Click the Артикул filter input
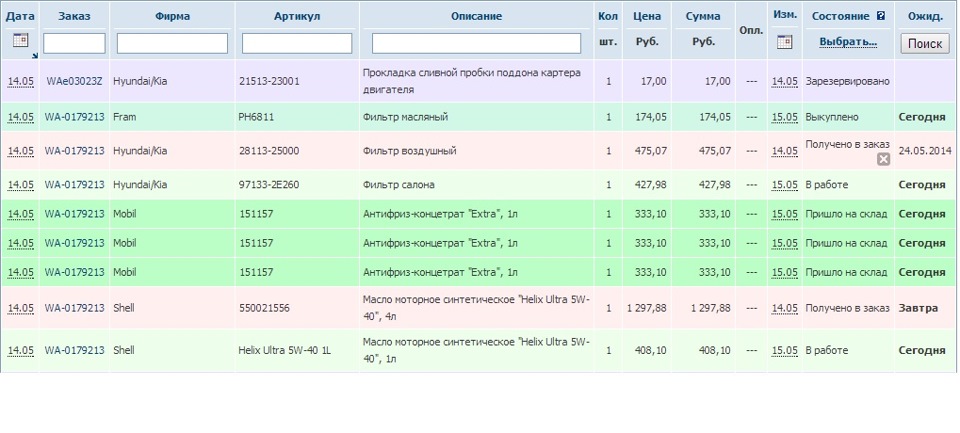The width and height of the screenshot is (960, 433). pyautogui.click(x=297, y=43)
